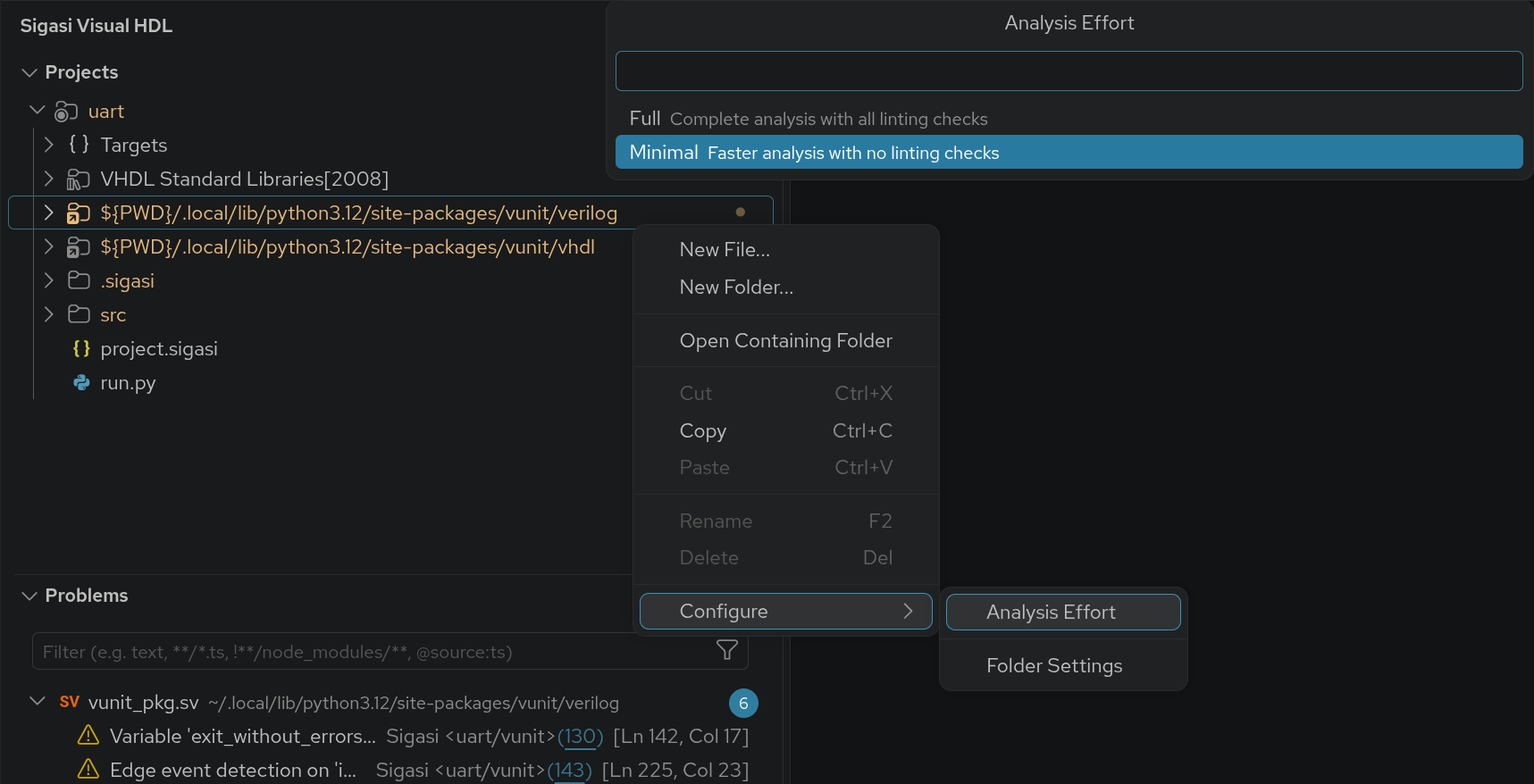Select Rename in the context menu
Screen dimensions: 1534x784
[x=786, y=521]
